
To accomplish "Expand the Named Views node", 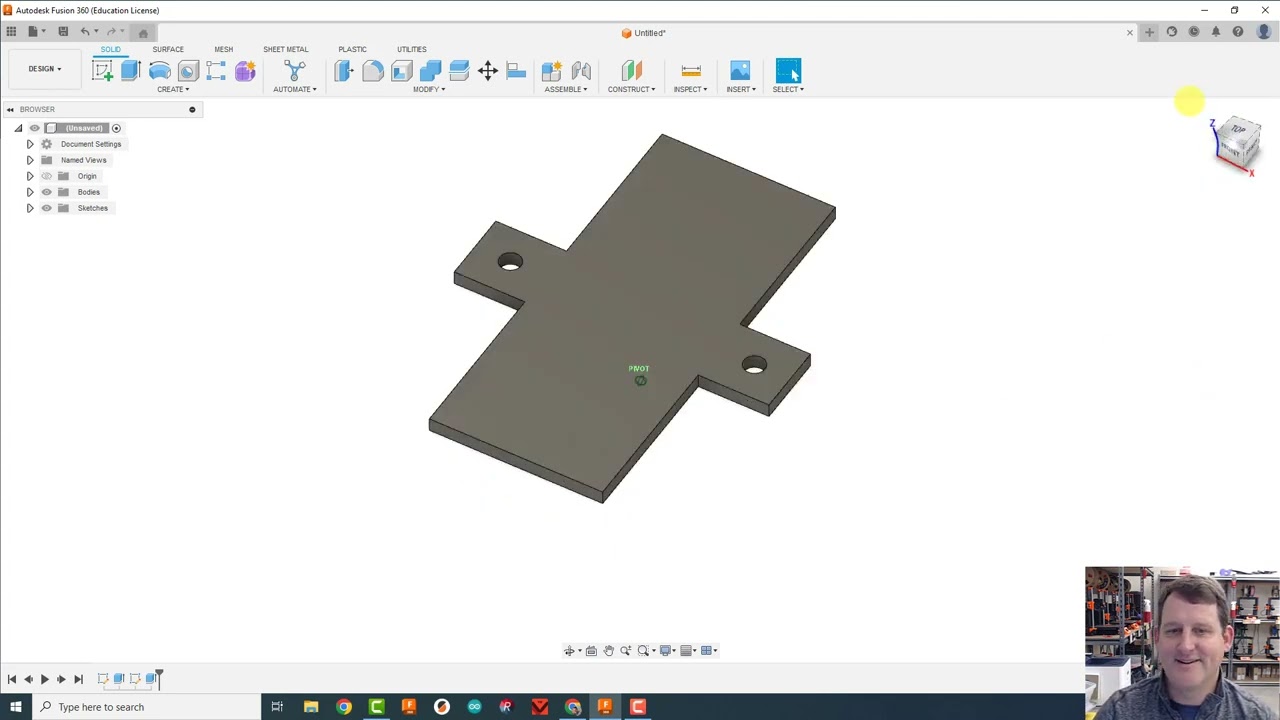I will pos(29,160).
